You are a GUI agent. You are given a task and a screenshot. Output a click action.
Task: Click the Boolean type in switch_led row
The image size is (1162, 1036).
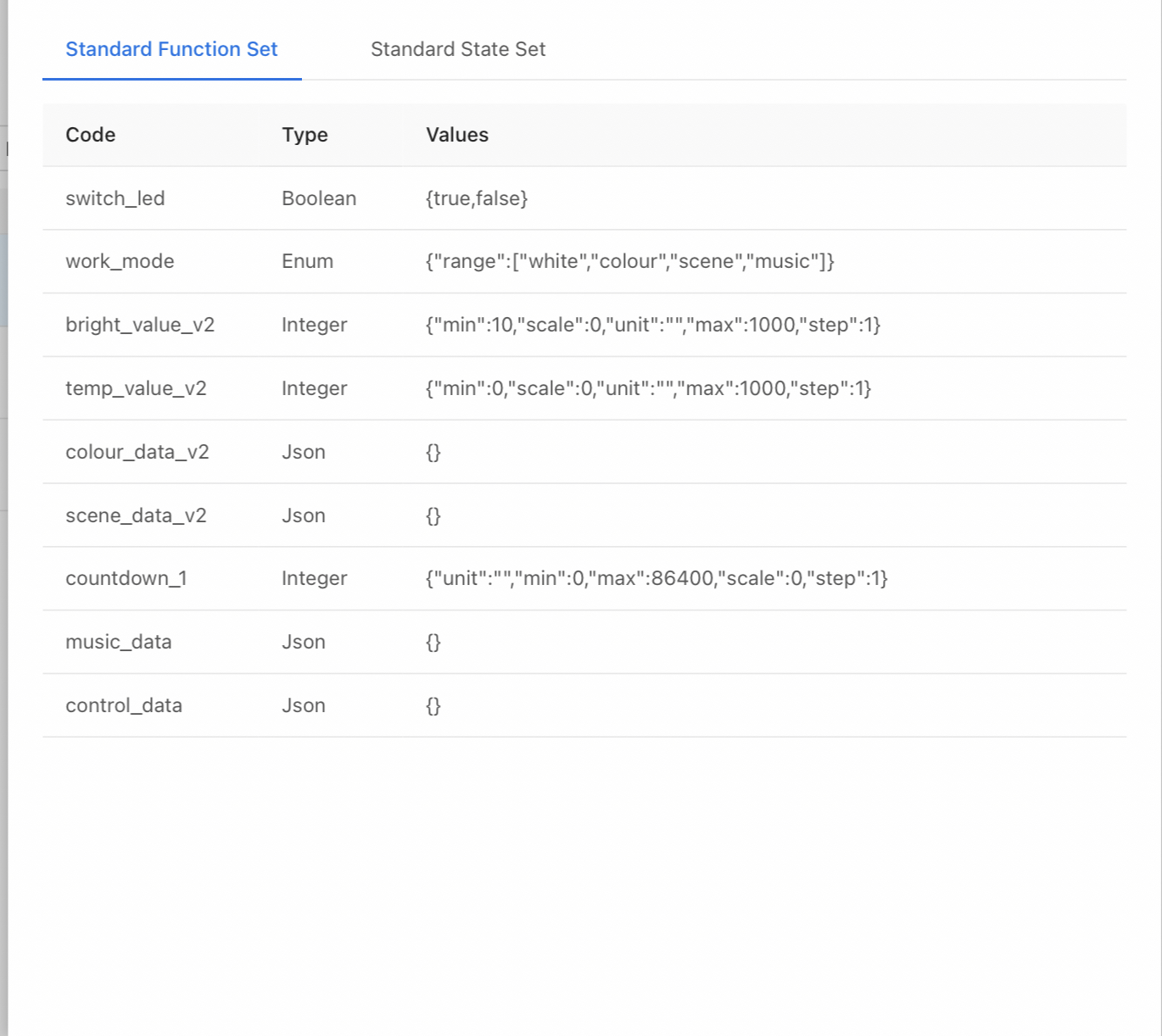tap(319, 198)
